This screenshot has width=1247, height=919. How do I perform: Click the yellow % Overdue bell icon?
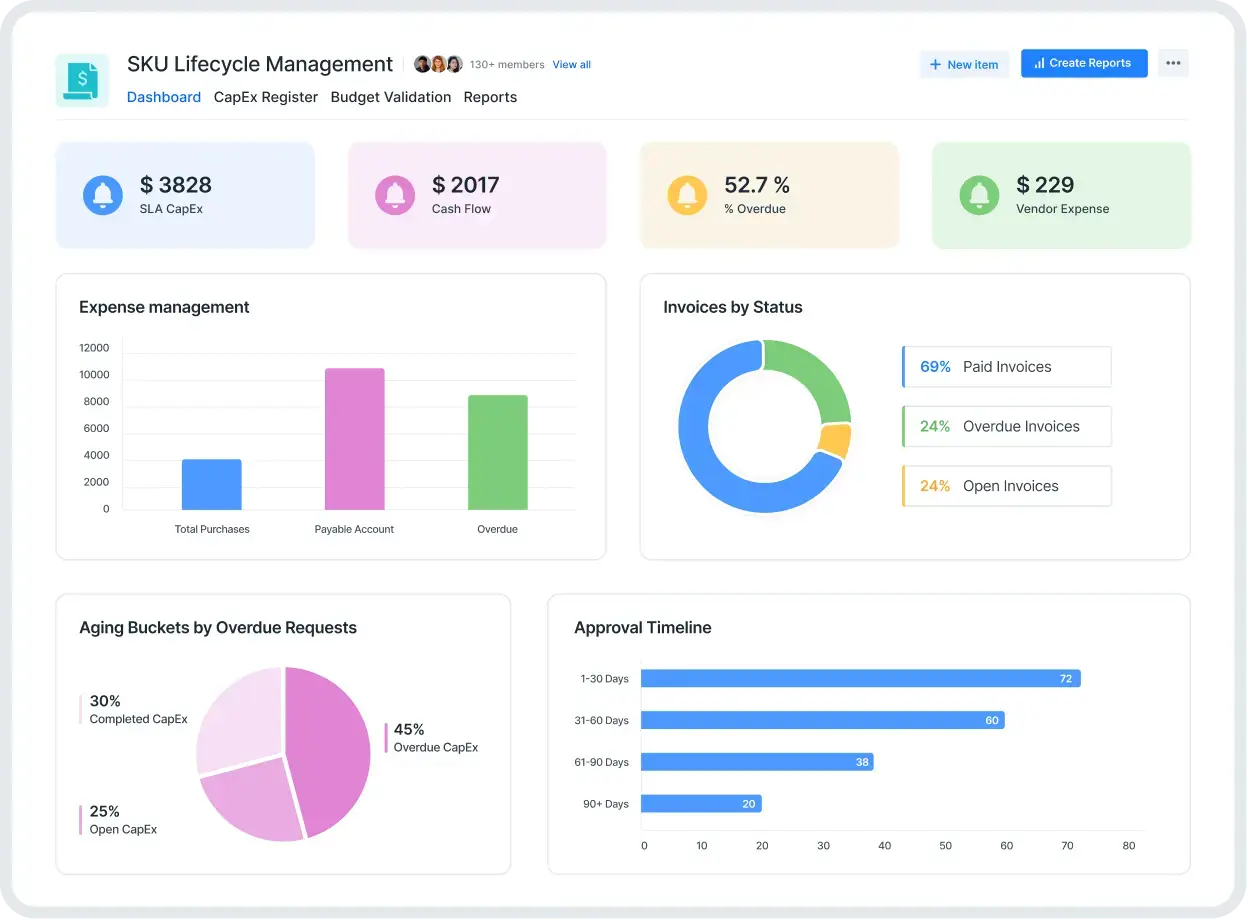687,195
